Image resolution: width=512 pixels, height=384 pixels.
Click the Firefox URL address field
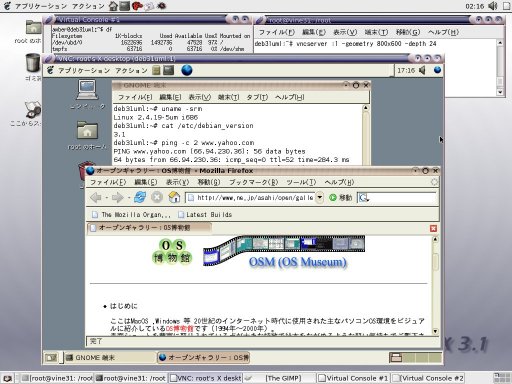tap(250, 198)
